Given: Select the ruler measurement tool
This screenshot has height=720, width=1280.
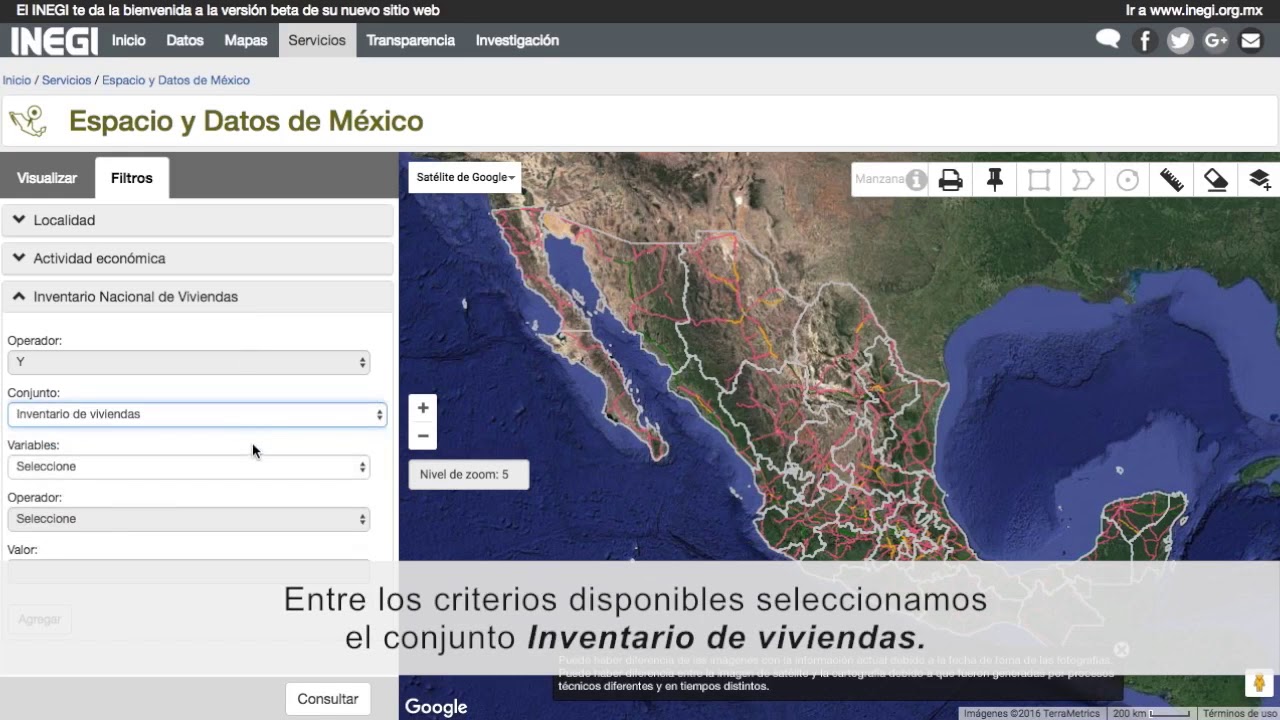Looking at the screenshot, I should tap(1171, 180).
